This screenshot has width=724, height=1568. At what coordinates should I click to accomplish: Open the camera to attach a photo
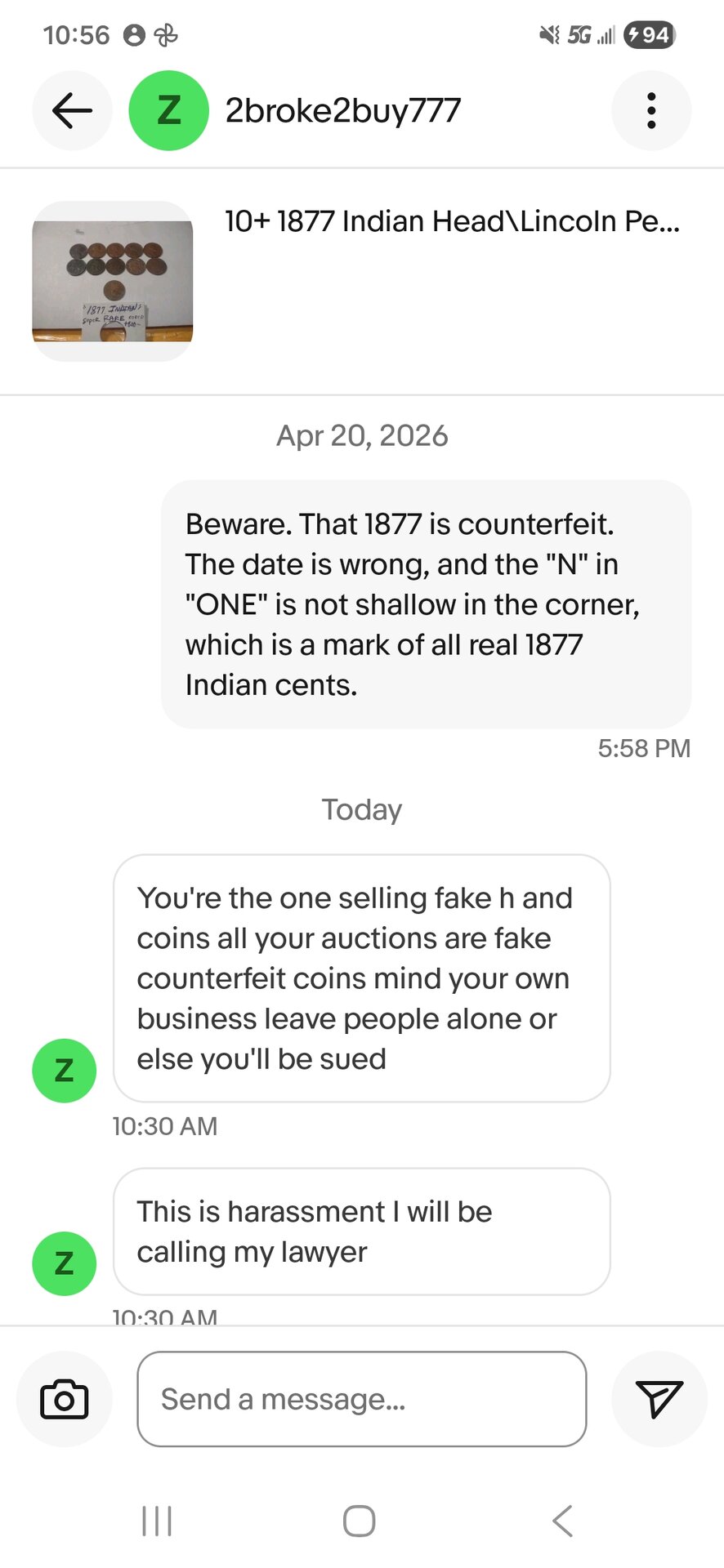tap(65, 1399)
